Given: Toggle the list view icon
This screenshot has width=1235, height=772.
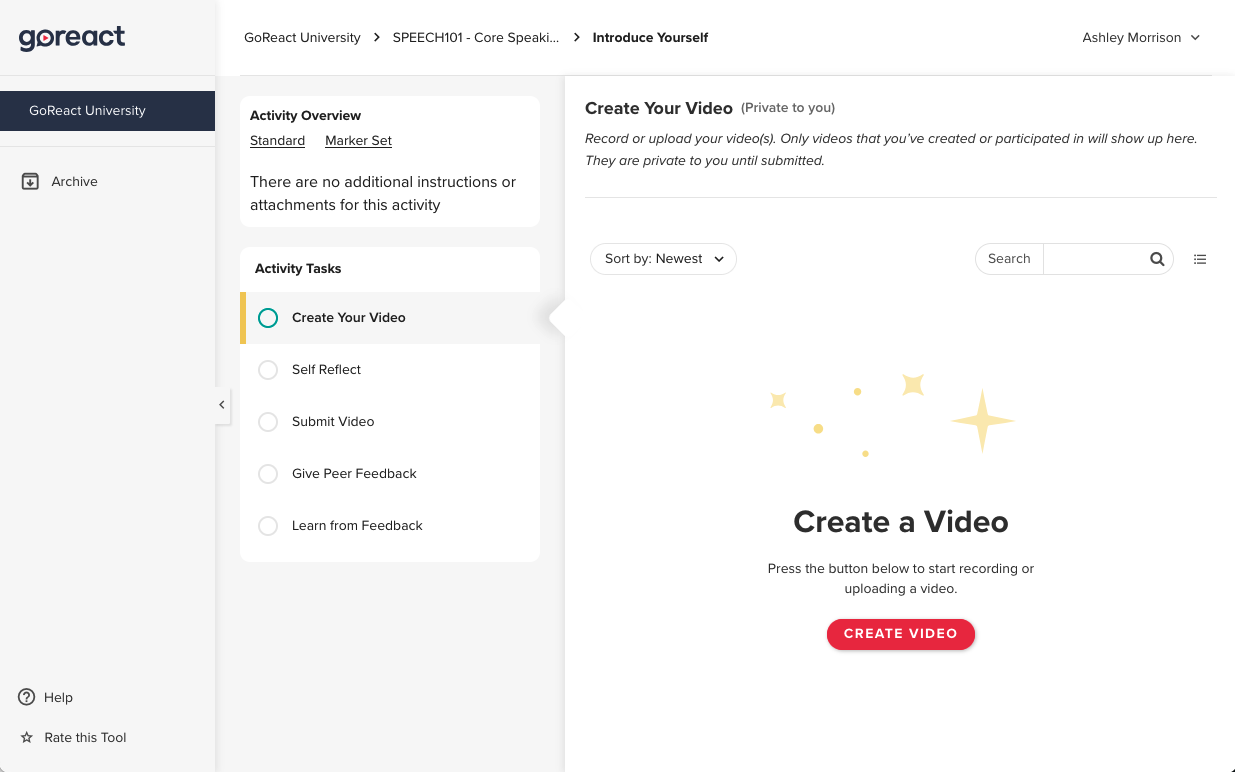Looking at the screenshot, I should (x=1200, y=259).
